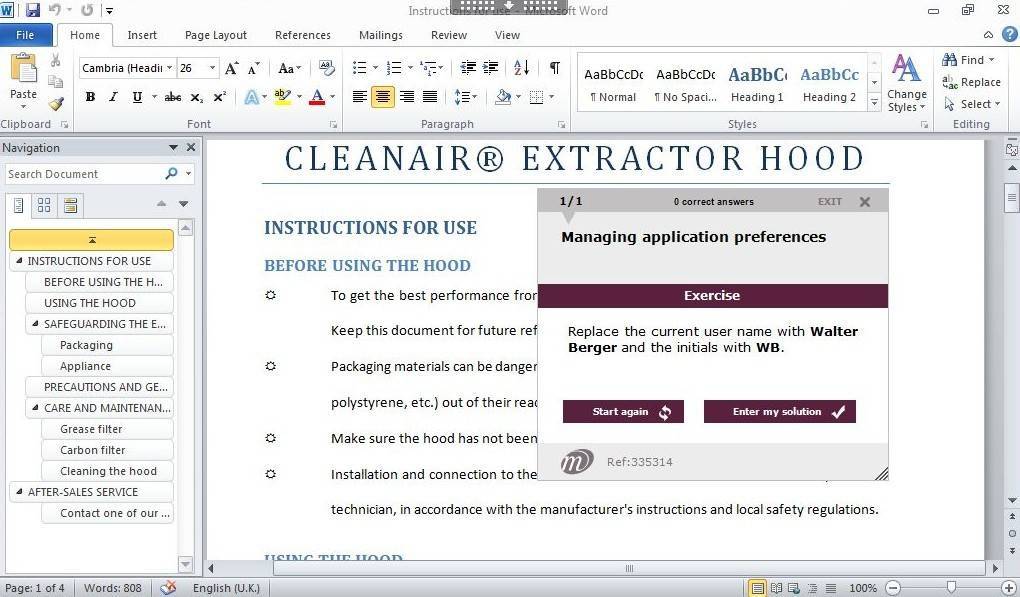
Task: Click the Show/Hide paragraph marks icon
Action: coord(554,68)
